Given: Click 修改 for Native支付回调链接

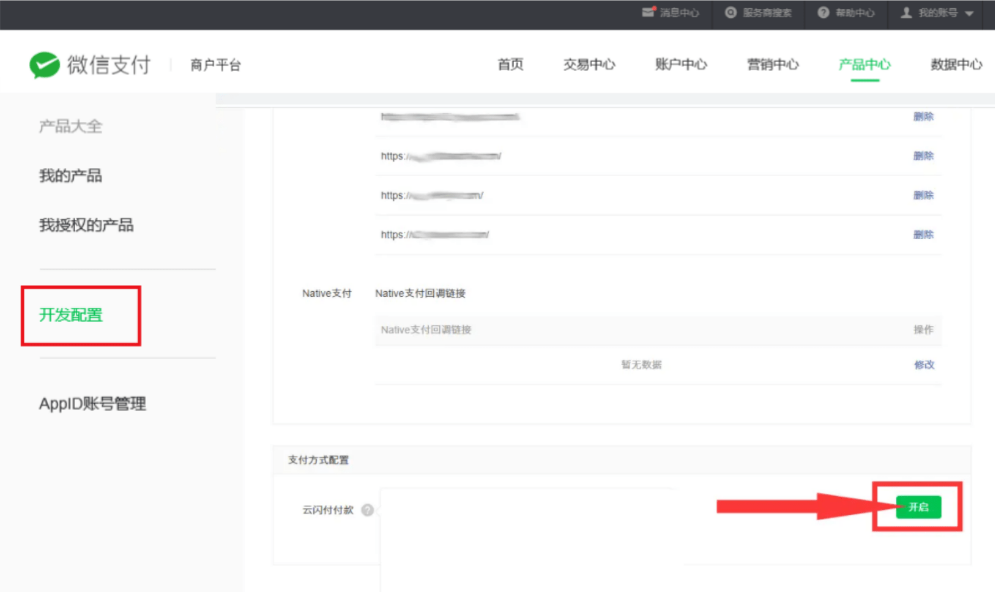Looking at the screenshot, I should 923,365.
